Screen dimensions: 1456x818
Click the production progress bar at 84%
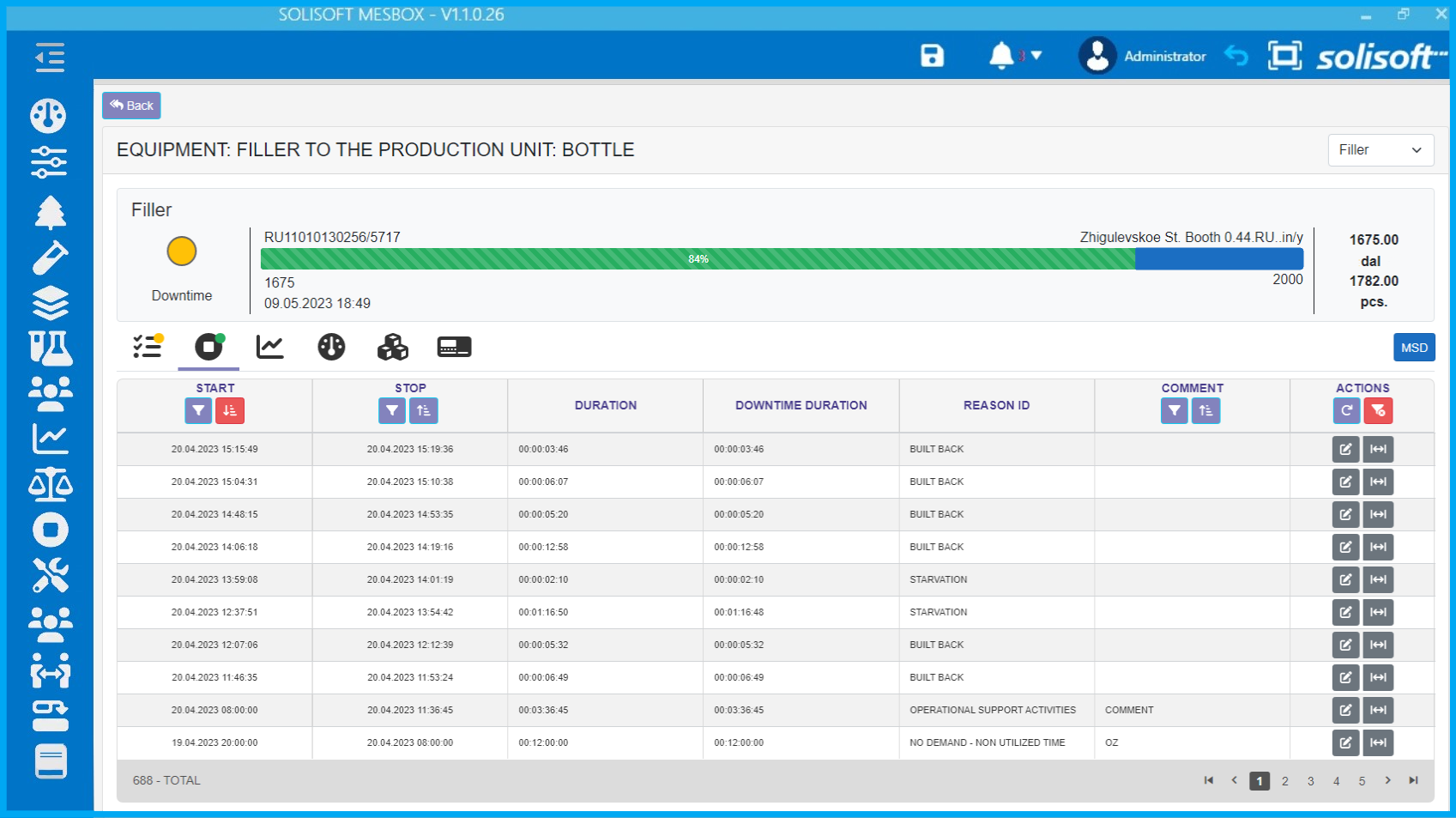pos(782,258)
